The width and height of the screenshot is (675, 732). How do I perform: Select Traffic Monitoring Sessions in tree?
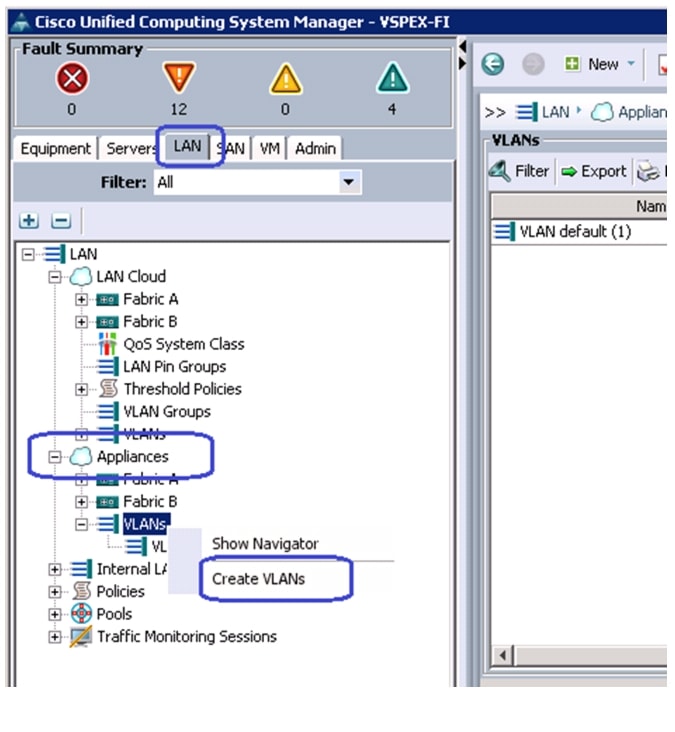[187, 636]
